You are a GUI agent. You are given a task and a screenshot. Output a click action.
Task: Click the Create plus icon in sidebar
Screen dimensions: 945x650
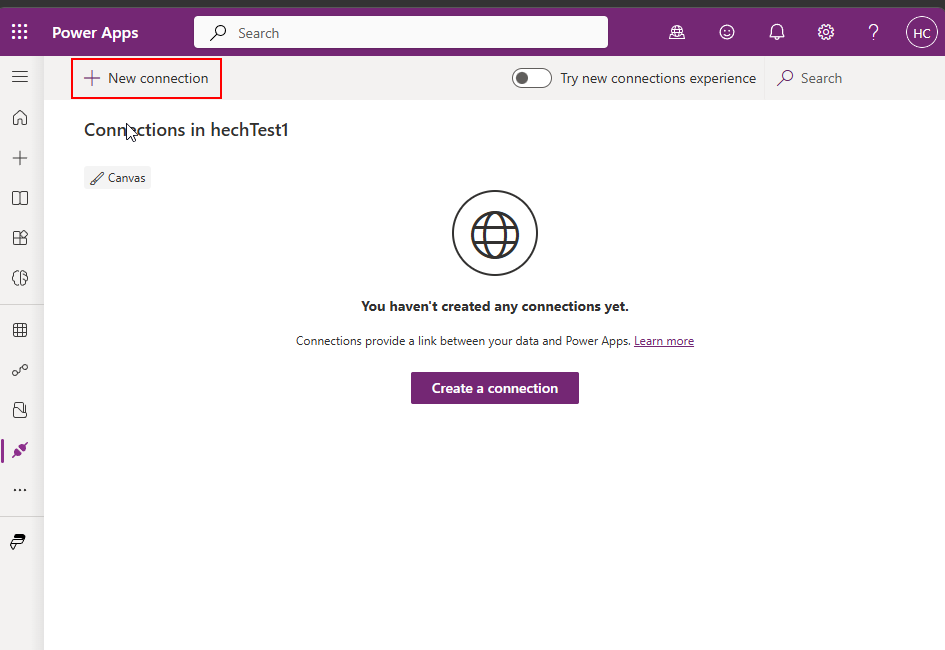coord(20,158)
